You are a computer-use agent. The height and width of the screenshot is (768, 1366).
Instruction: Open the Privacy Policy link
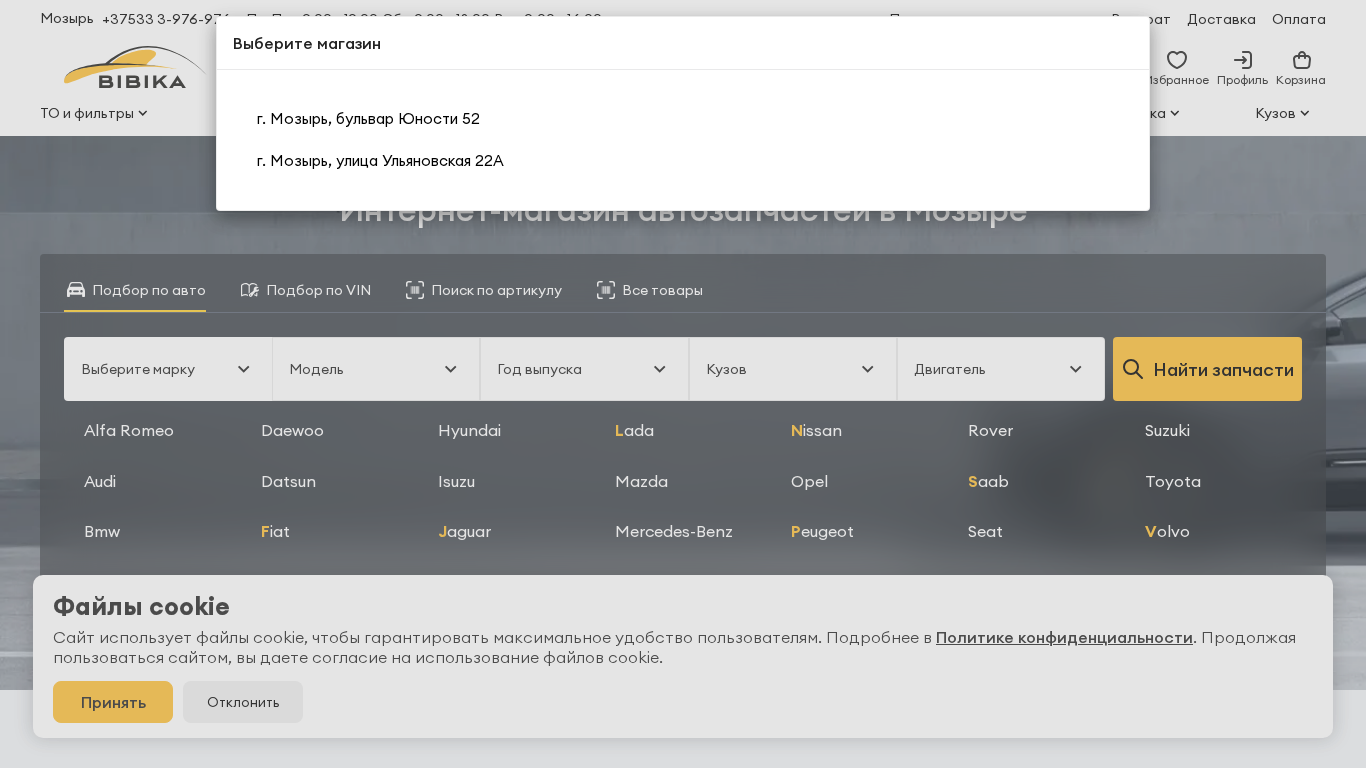(x=1064, y=638)
